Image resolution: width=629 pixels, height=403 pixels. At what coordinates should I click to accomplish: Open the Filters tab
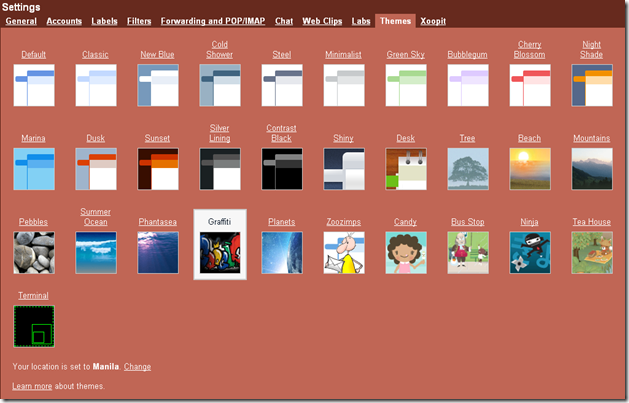pyautogui.click(x=139, y=21)
